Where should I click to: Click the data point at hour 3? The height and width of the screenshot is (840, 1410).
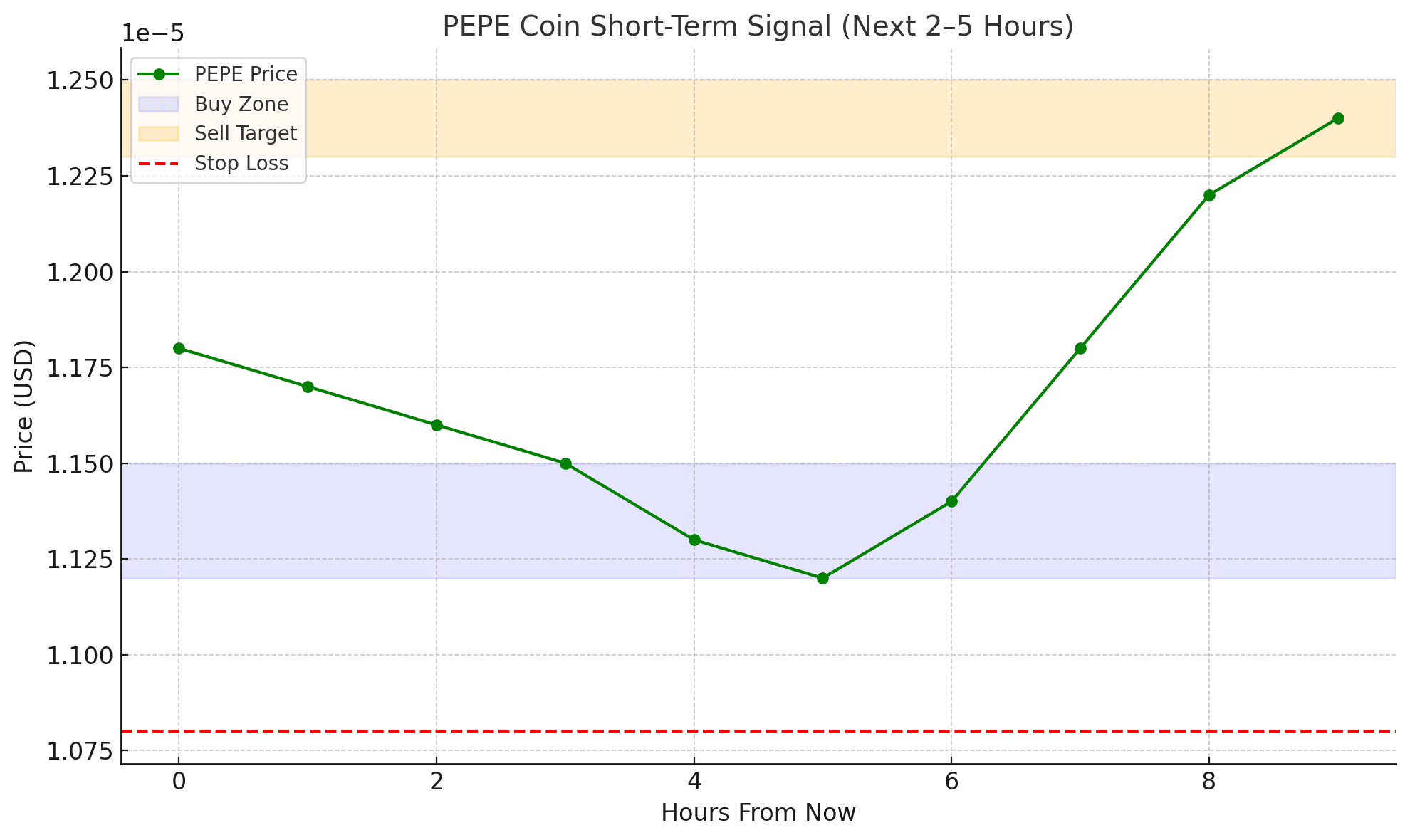(565, 463)
